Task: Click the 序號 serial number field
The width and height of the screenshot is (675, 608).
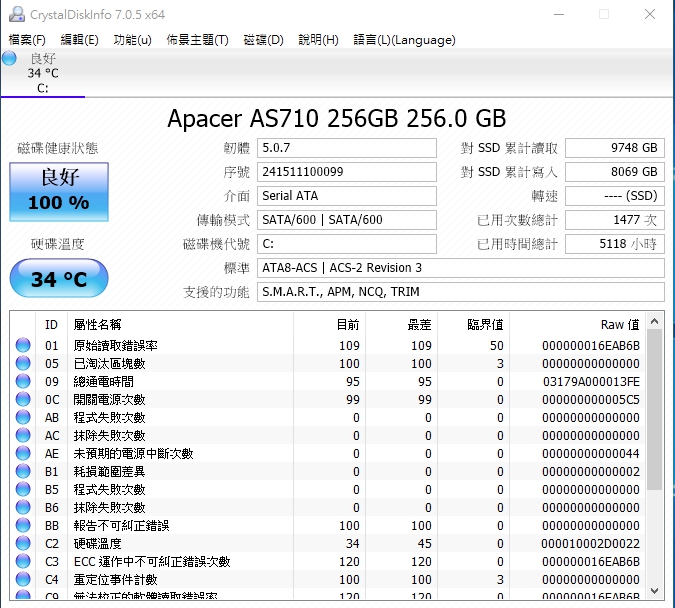Action: [x=346, y=172]
